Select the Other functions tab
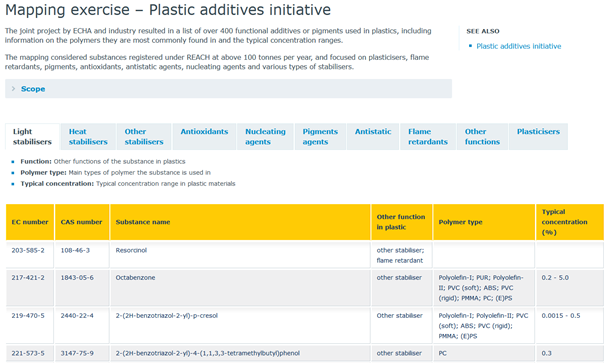Viewport: 605px width, 363px height. pyautogui.click(x=482, y=137)
